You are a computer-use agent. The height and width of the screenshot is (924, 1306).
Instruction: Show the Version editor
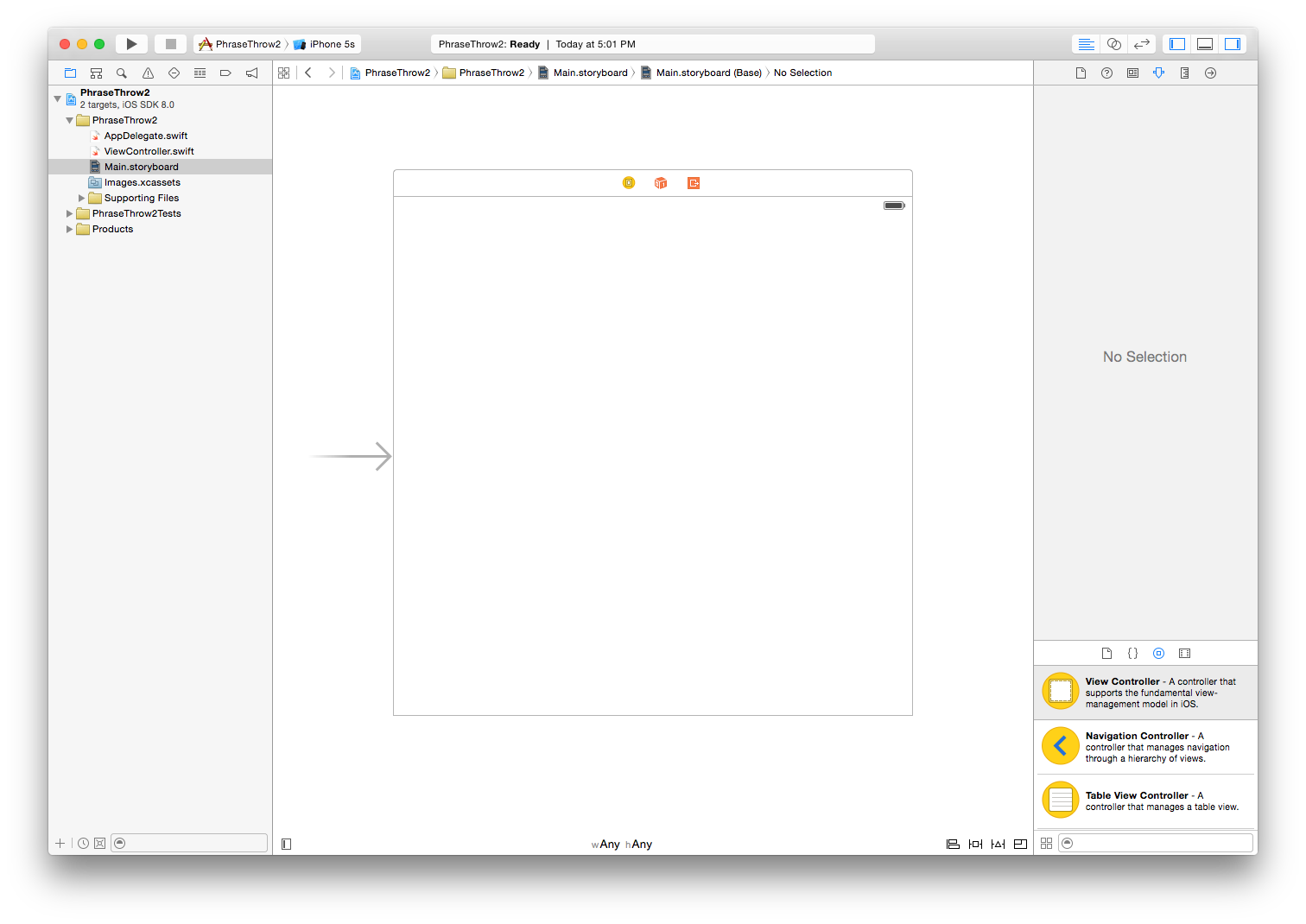[x=1142, y=44]
